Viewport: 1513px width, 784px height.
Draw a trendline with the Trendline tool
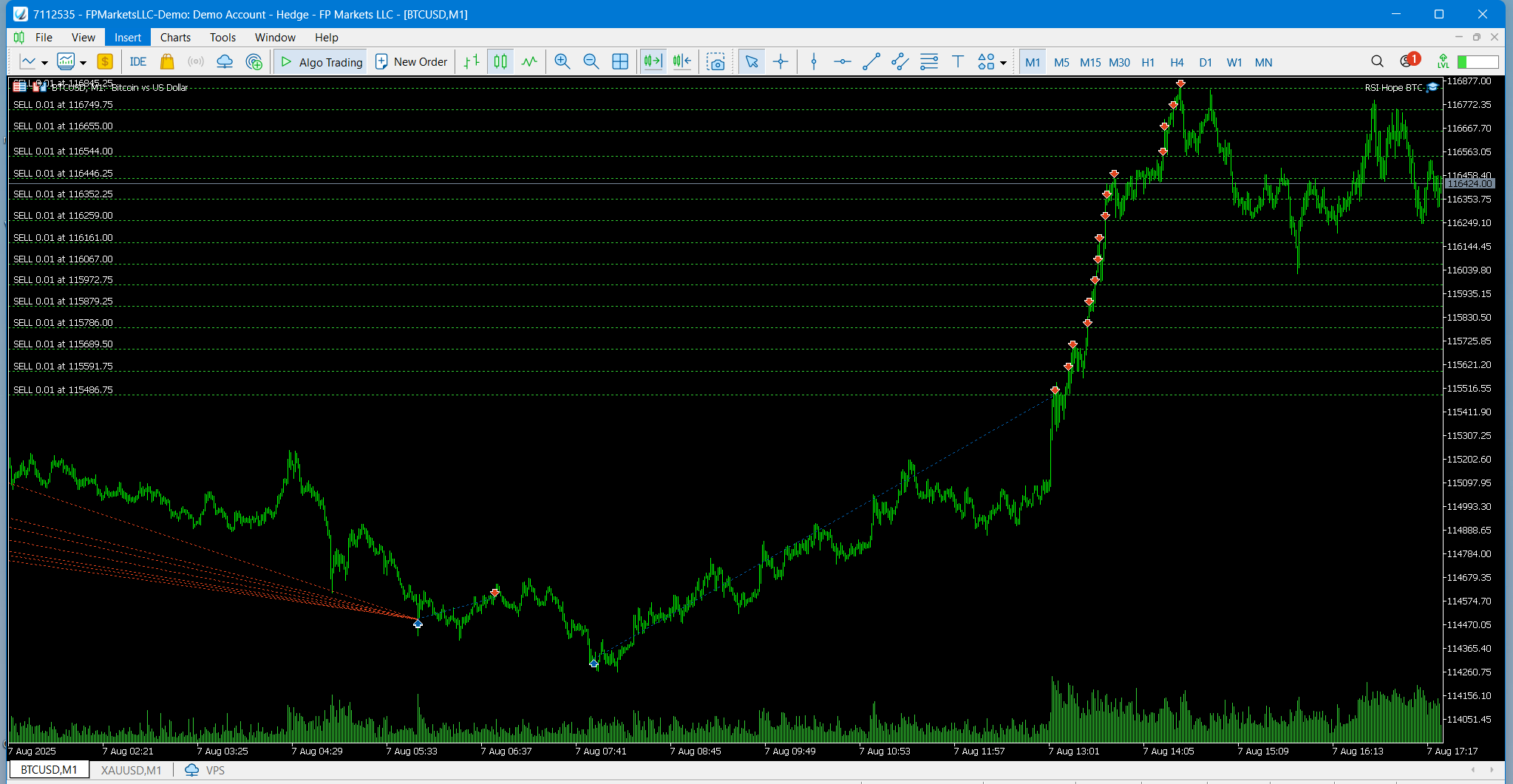point(871,62)
